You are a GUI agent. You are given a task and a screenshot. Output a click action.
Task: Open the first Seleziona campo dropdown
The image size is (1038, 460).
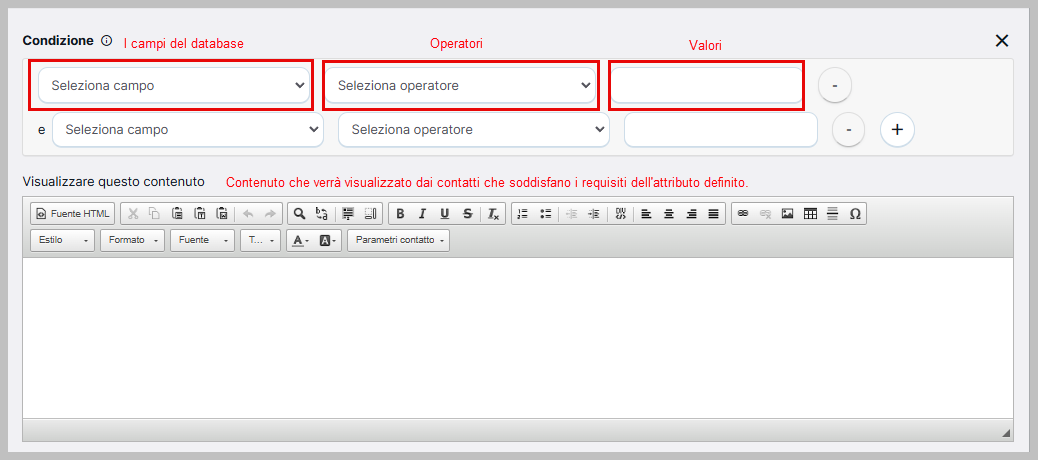[175, 86]
